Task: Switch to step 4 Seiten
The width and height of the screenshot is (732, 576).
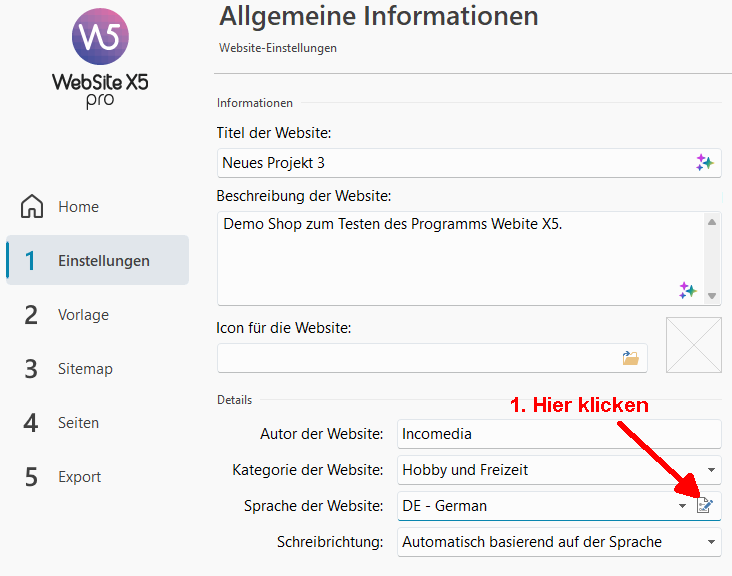Action: [78, 423]
